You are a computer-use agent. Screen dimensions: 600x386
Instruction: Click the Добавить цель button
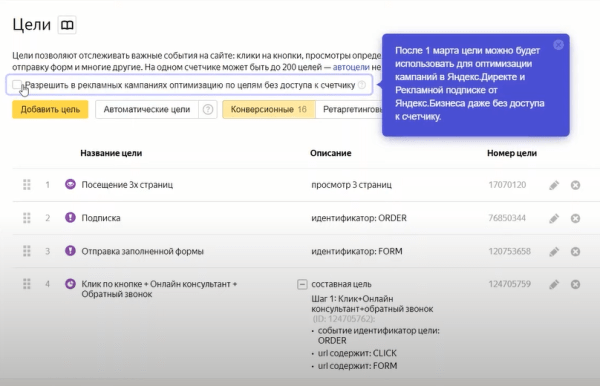tap(50, 109)
